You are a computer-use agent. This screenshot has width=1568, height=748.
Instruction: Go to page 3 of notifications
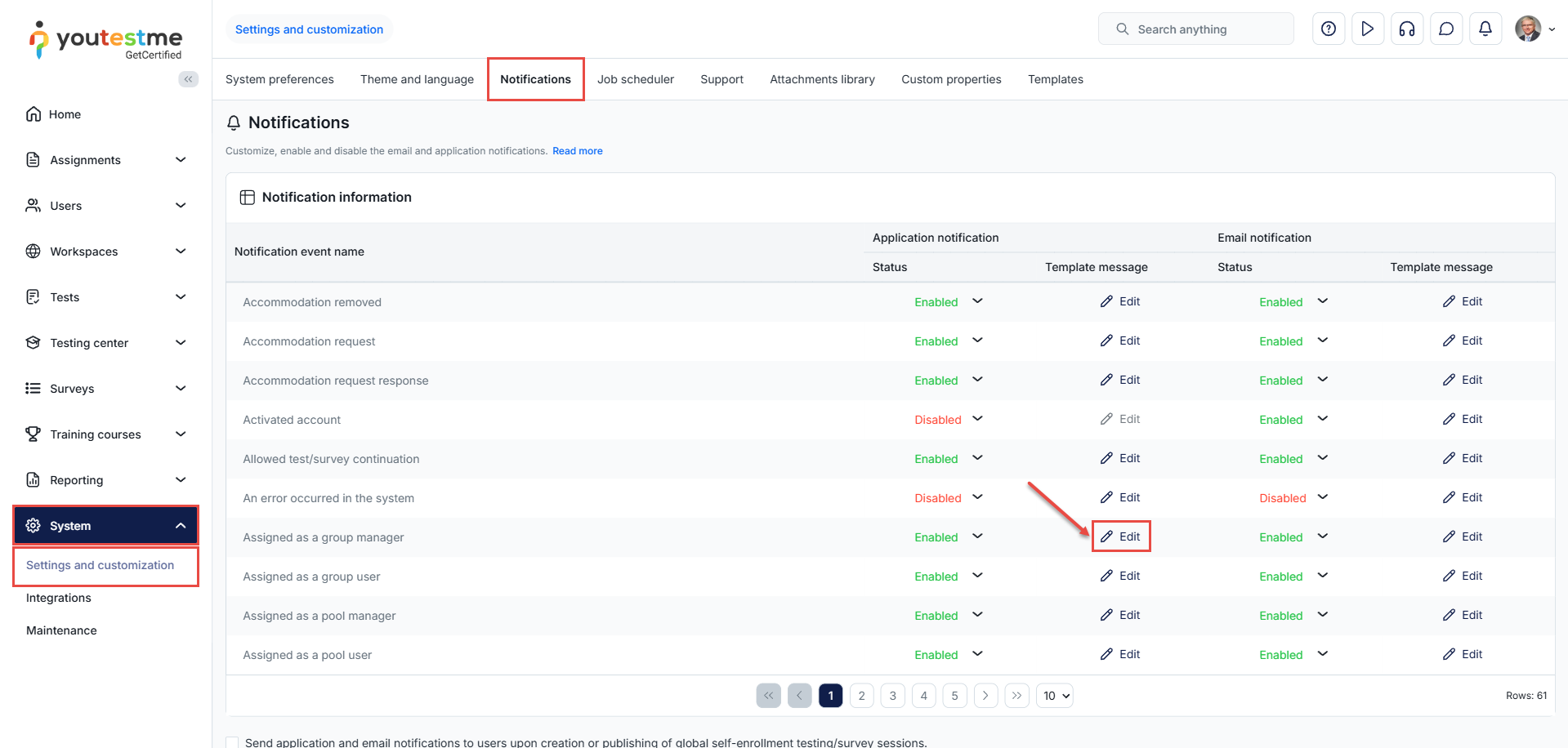[892, 696]
